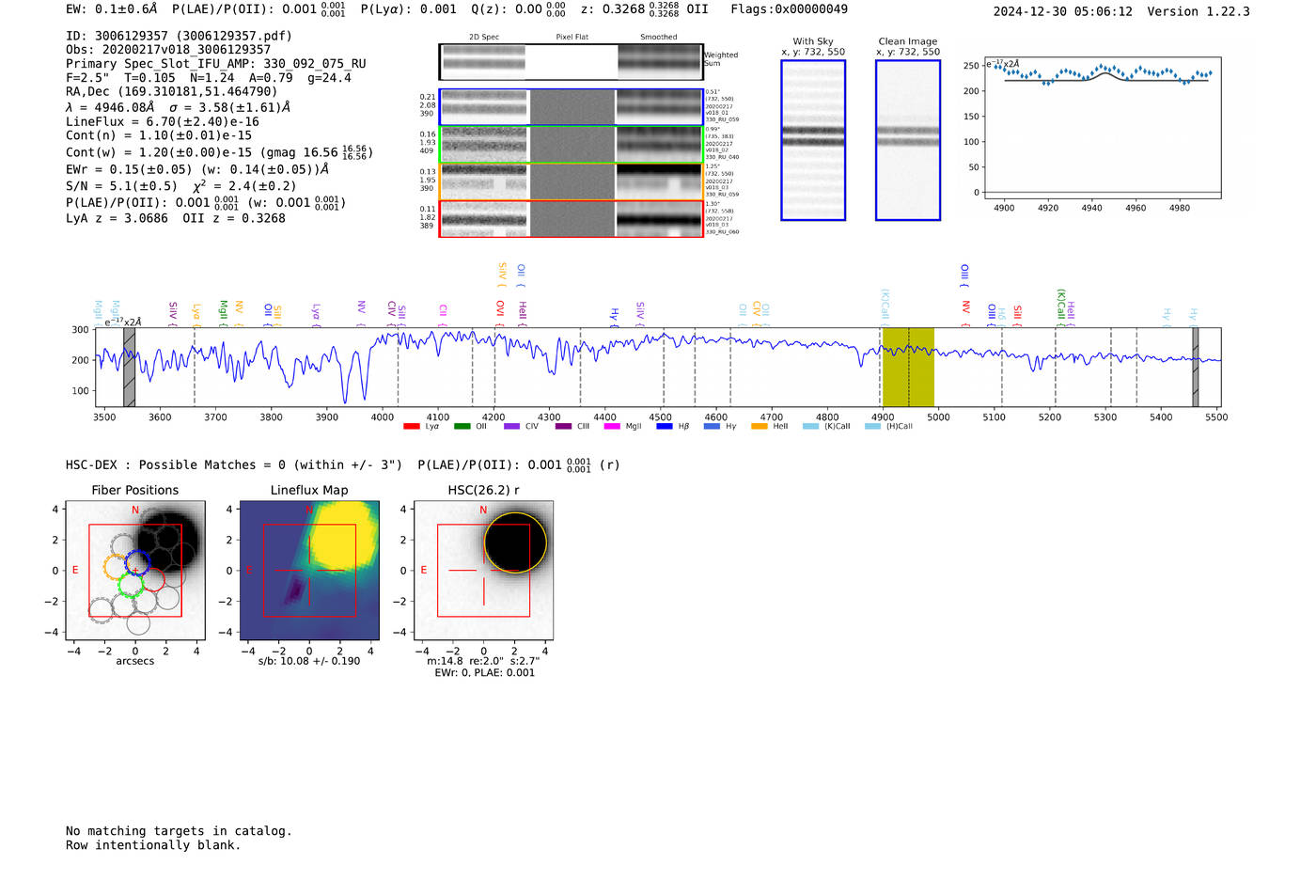1316x896 pixels.
Task: Click the ID line reading 3006129357.pdf
Action: tap(179, 36)
